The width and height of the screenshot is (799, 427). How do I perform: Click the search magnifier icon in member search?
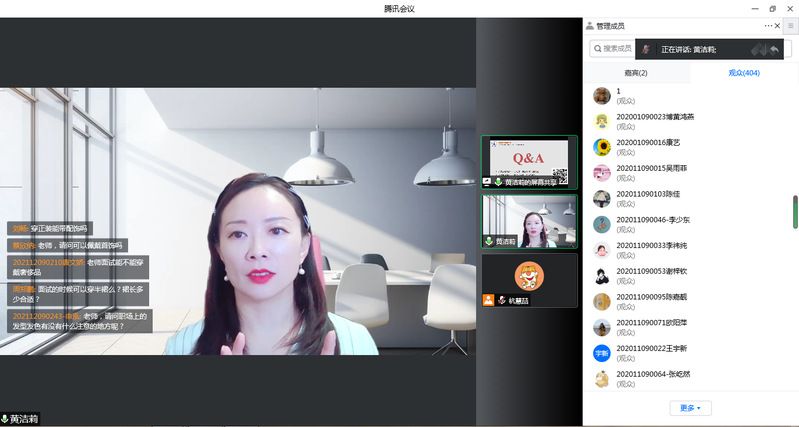tap(597, 48)
